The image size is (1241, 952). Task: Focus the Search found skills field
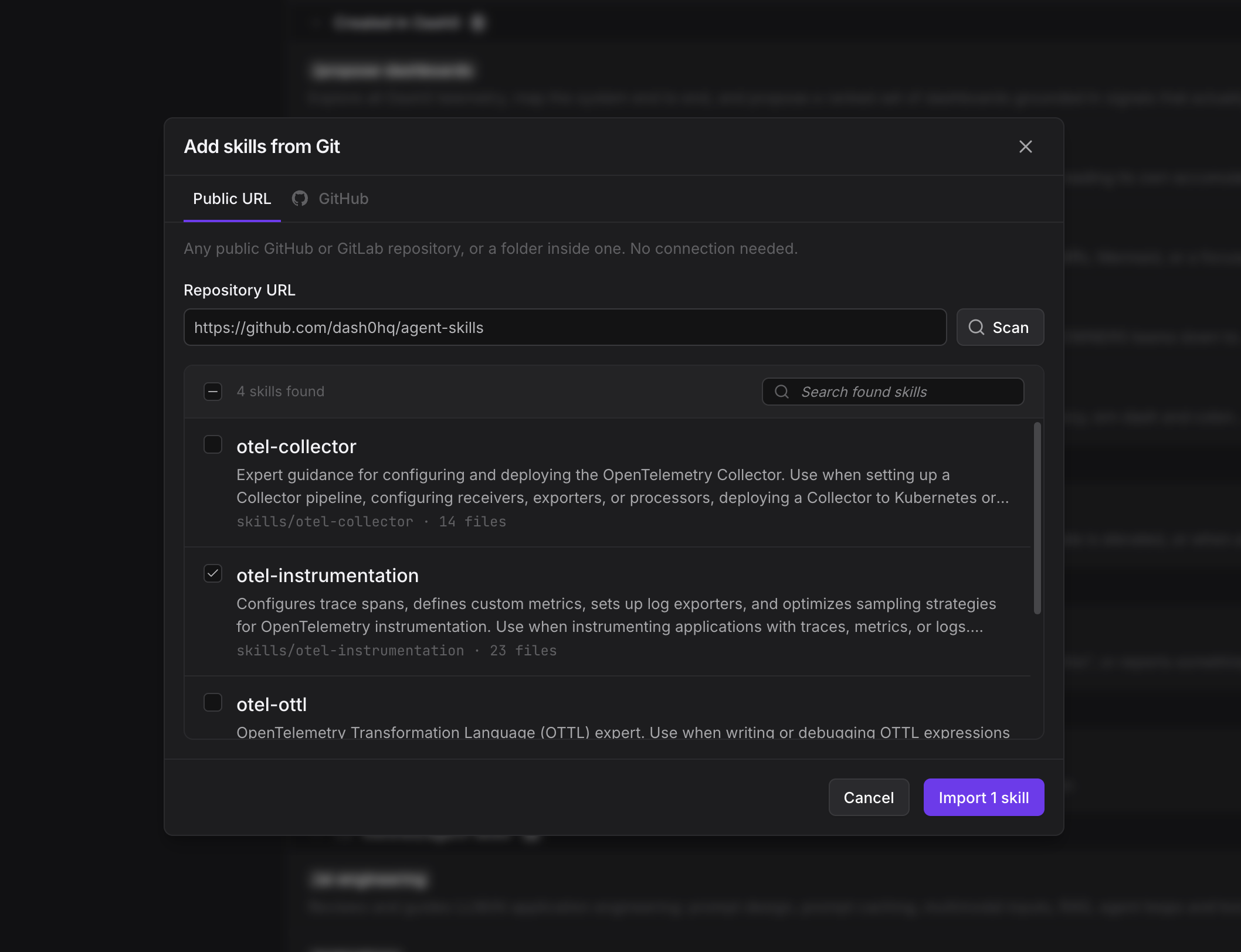coord(893,392)
